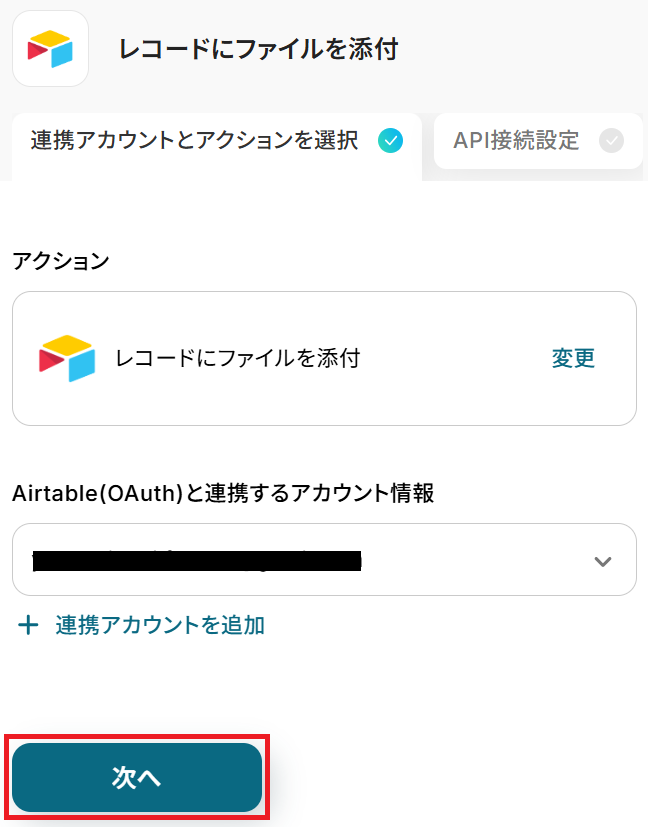Screen dimensions: 648x827
Task: Click the blacked-out account name
Action: 196,561
